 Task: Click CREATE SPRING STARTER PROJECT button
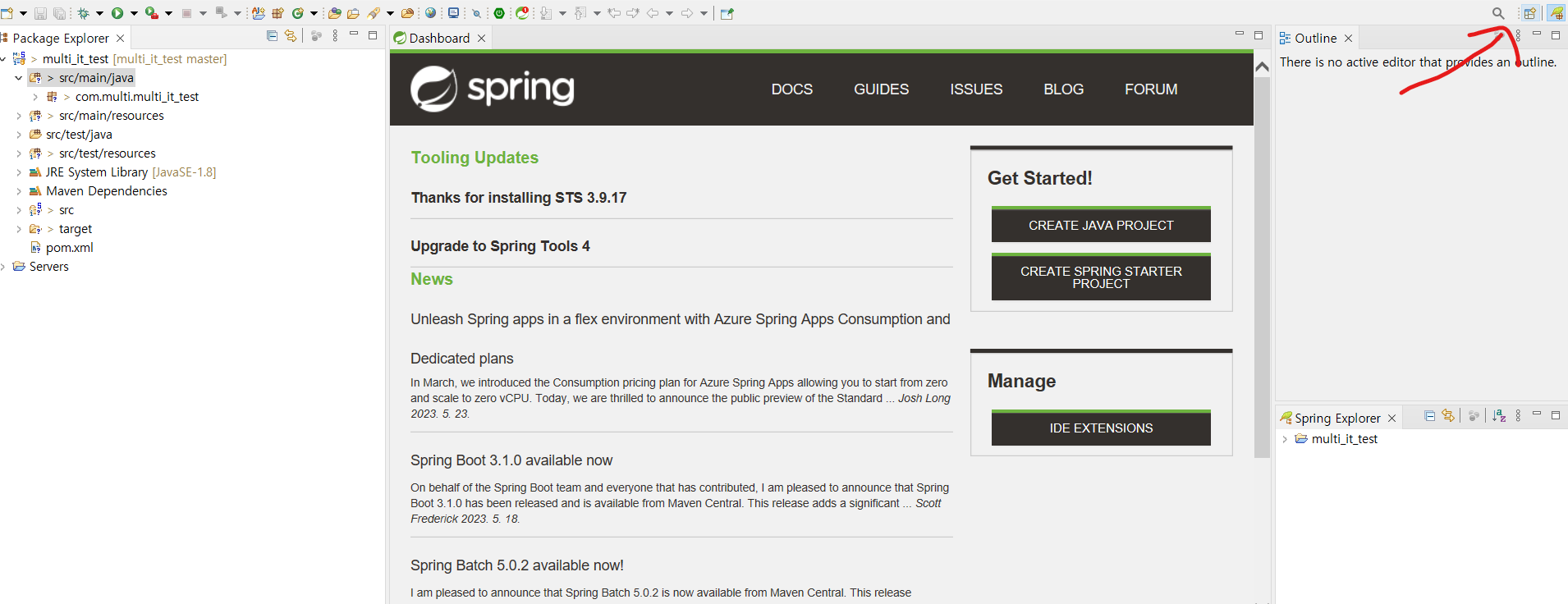click(1101, 277)
